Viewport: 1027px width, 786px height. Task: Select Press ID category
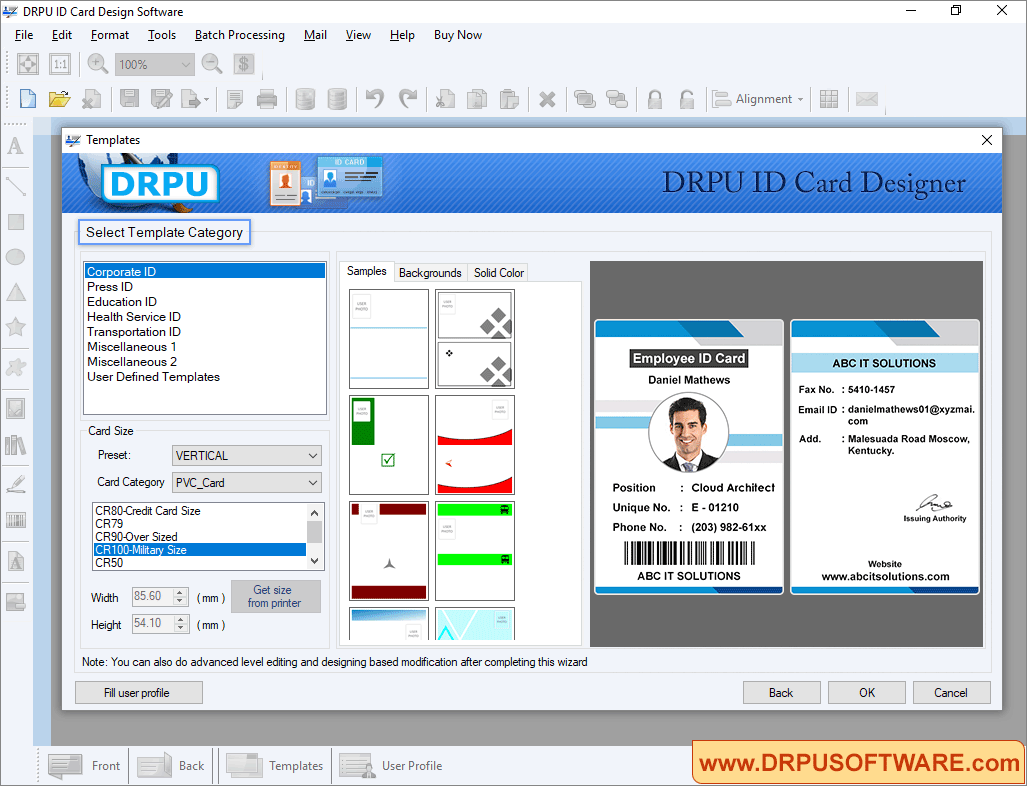tap(204, 287)
